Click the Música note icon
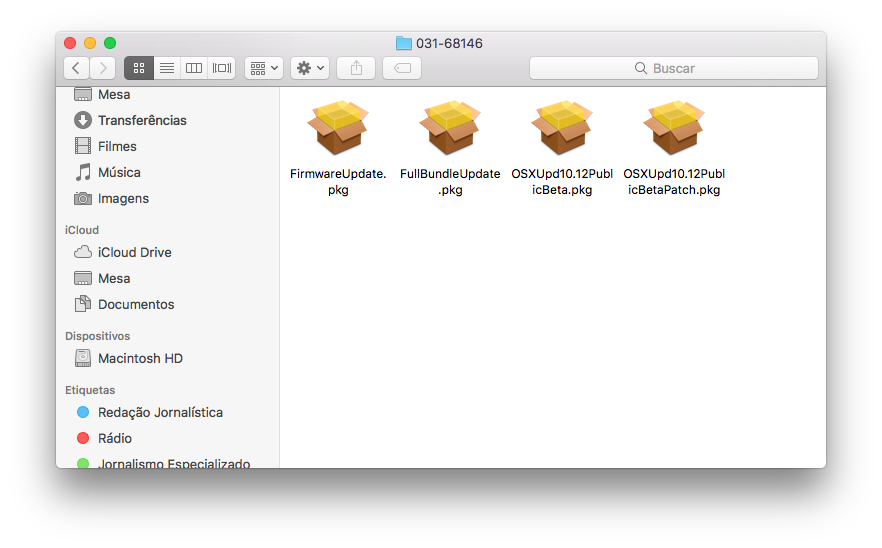 tap(83, 172)
